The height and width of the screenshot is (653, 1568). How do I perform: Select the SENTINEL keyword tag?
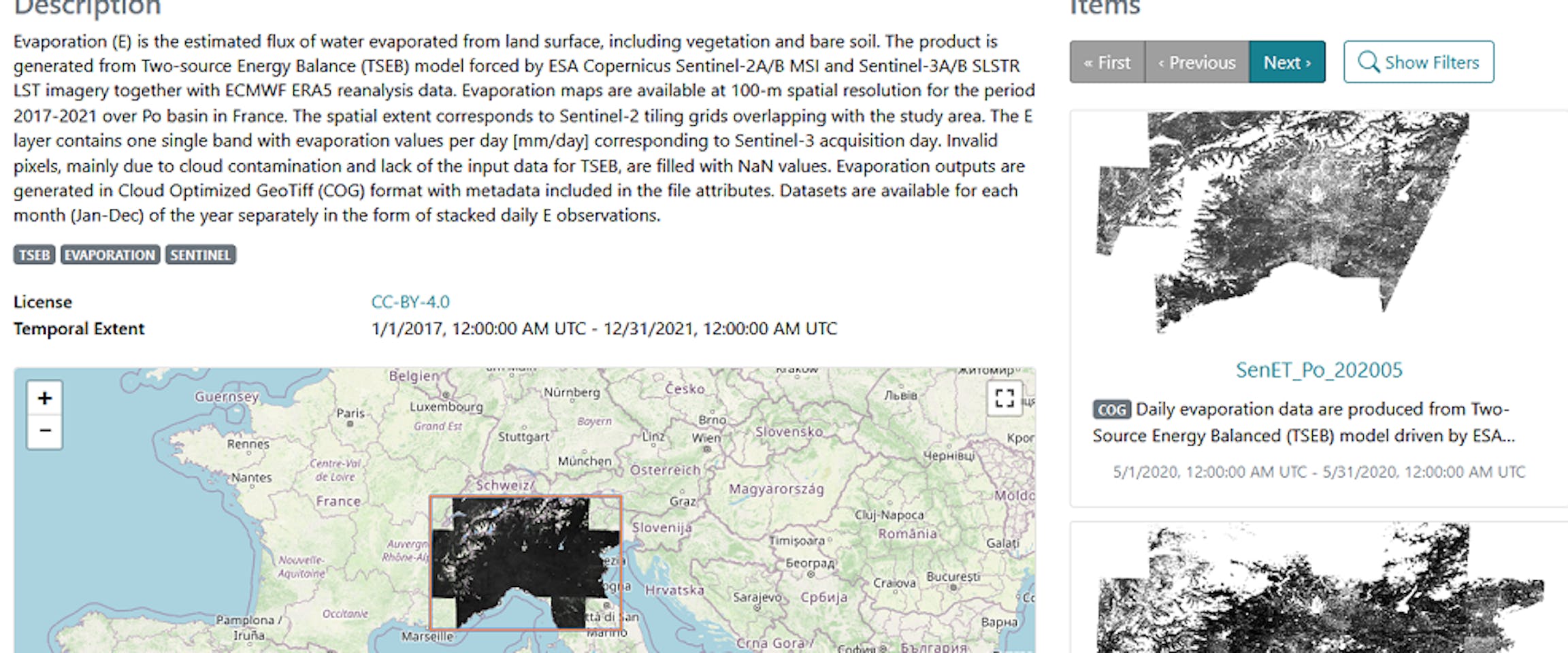200,255
